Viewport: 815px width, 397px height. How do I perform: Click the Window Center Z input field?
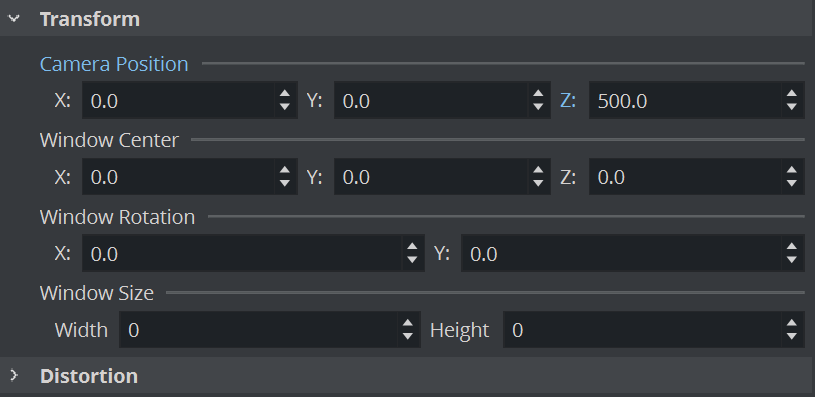pos(685,177)
